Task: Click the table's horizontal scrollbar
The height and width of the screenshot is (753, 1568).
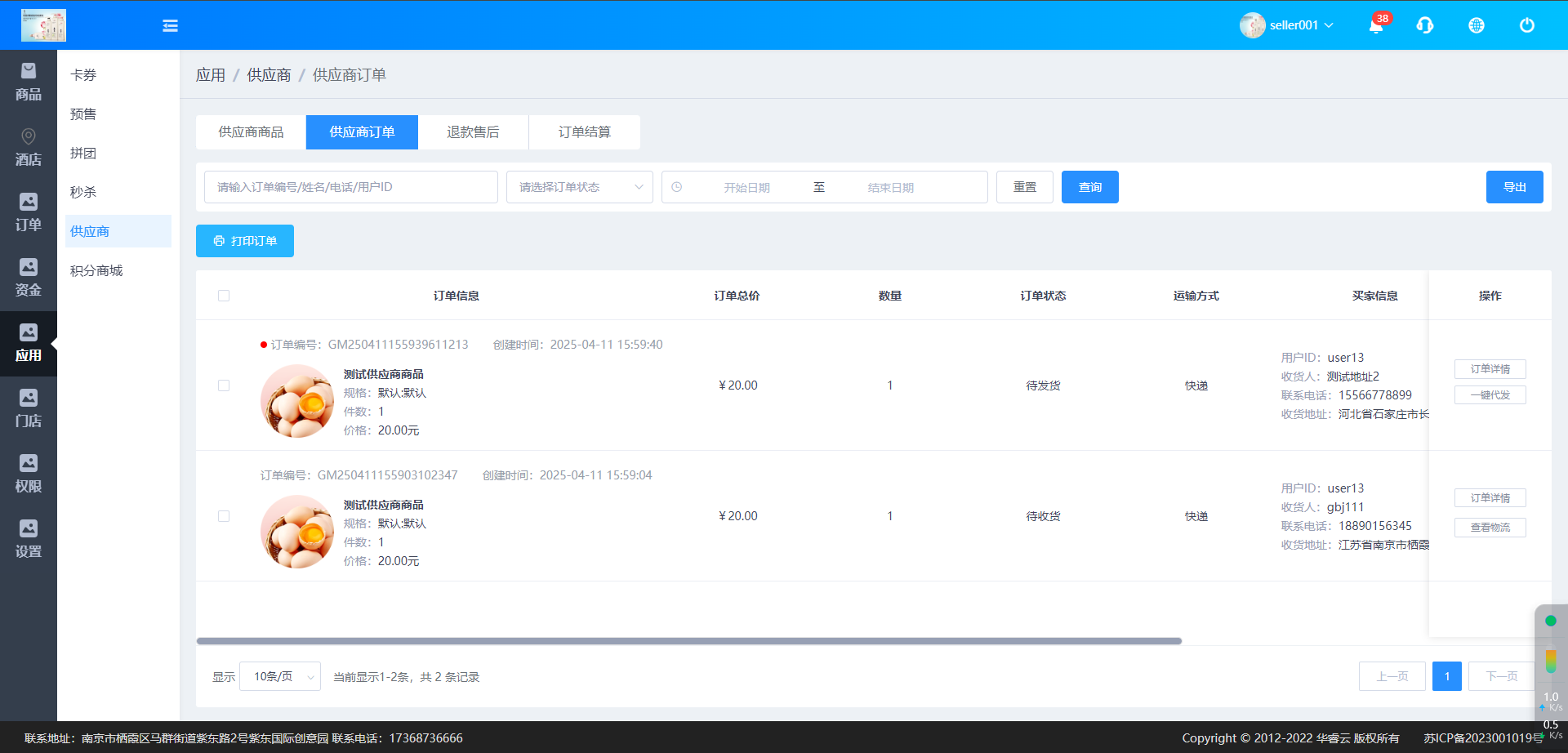Action: coord(688,641)
